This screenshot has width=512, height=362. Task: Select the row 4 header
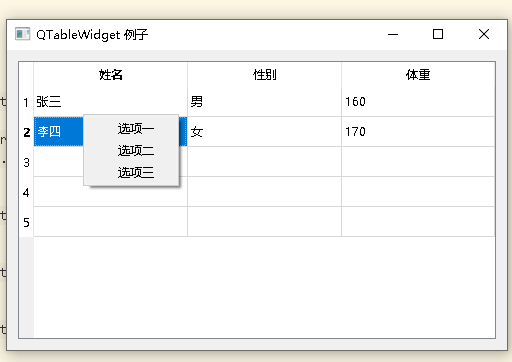(26, 192)
